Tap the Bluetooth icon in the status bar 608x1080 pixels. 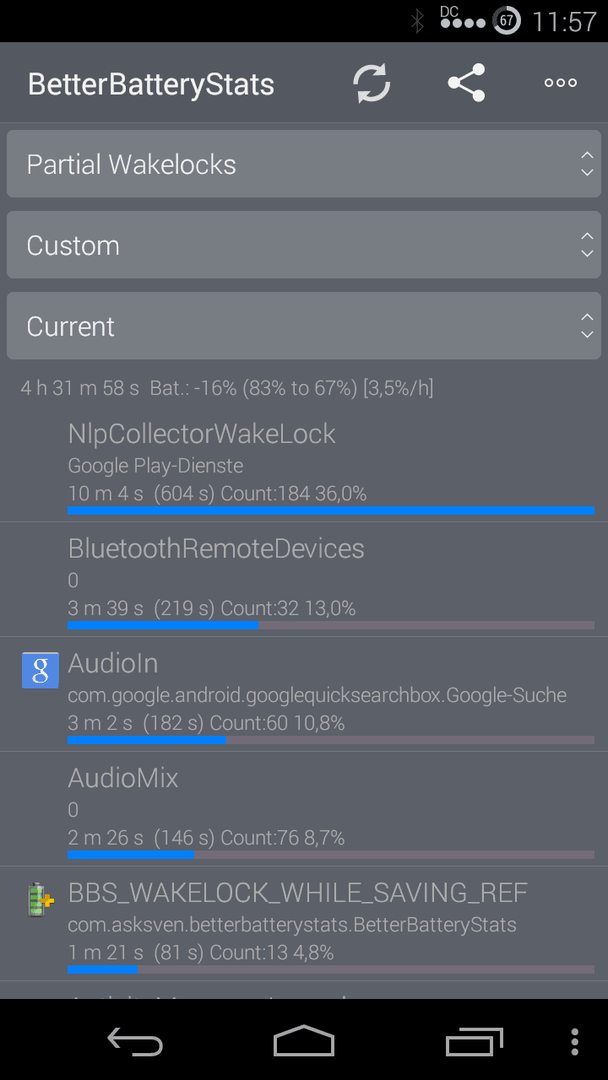pos(417,21)
